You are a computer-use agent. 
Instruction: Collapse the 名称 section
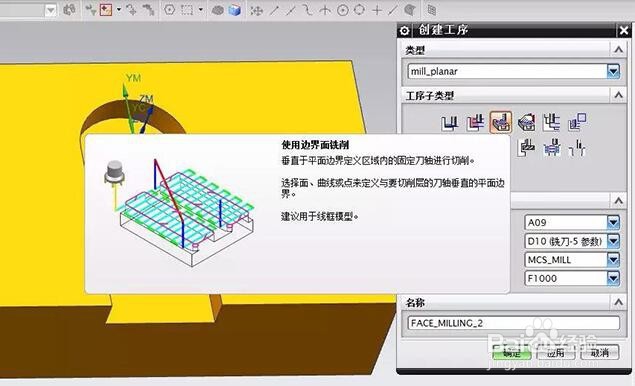tap(618, 302)
